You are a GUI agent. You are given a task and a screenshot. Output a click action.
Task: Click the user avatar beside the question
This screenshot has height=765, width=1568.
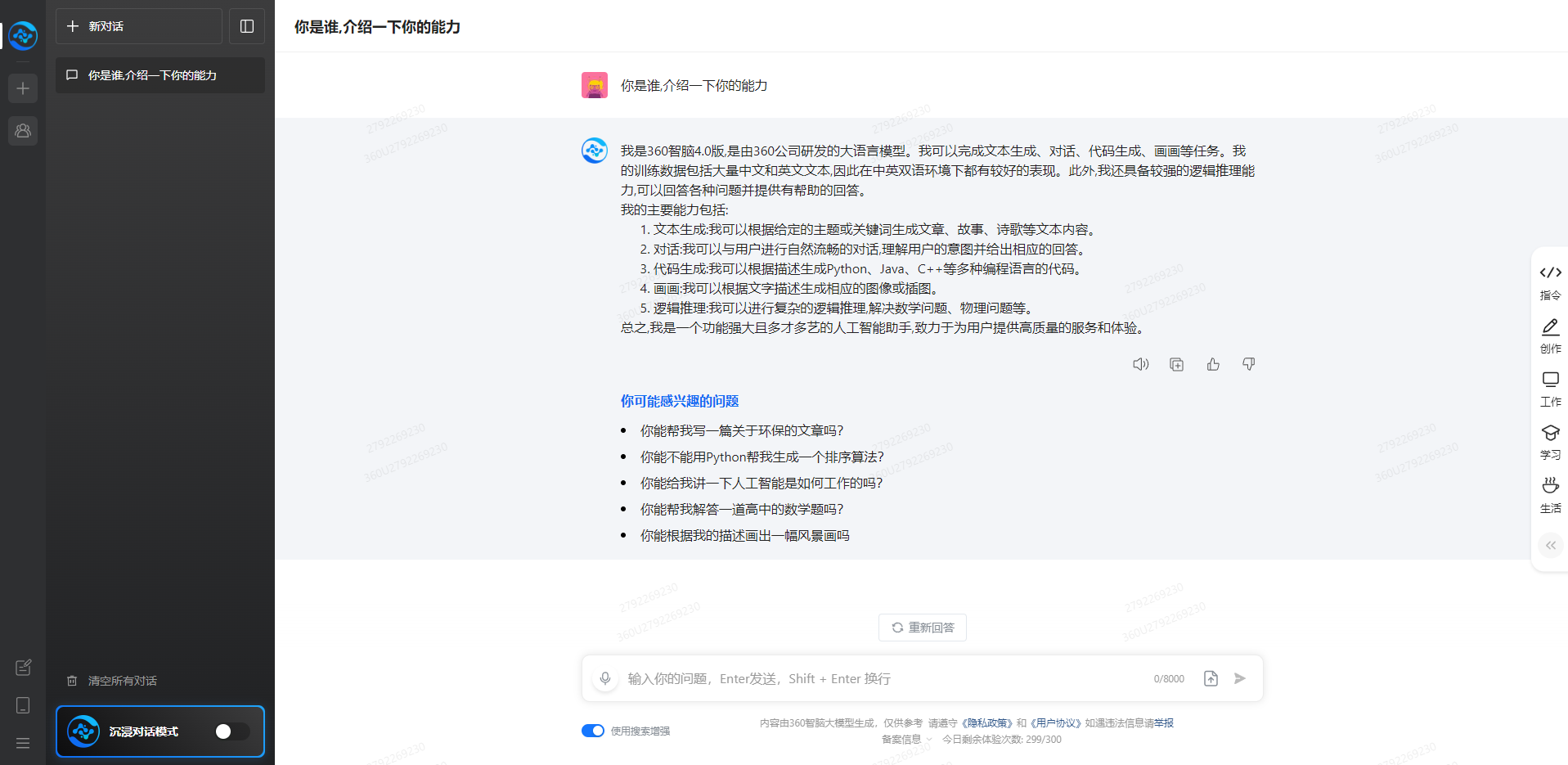click(595, 85)
